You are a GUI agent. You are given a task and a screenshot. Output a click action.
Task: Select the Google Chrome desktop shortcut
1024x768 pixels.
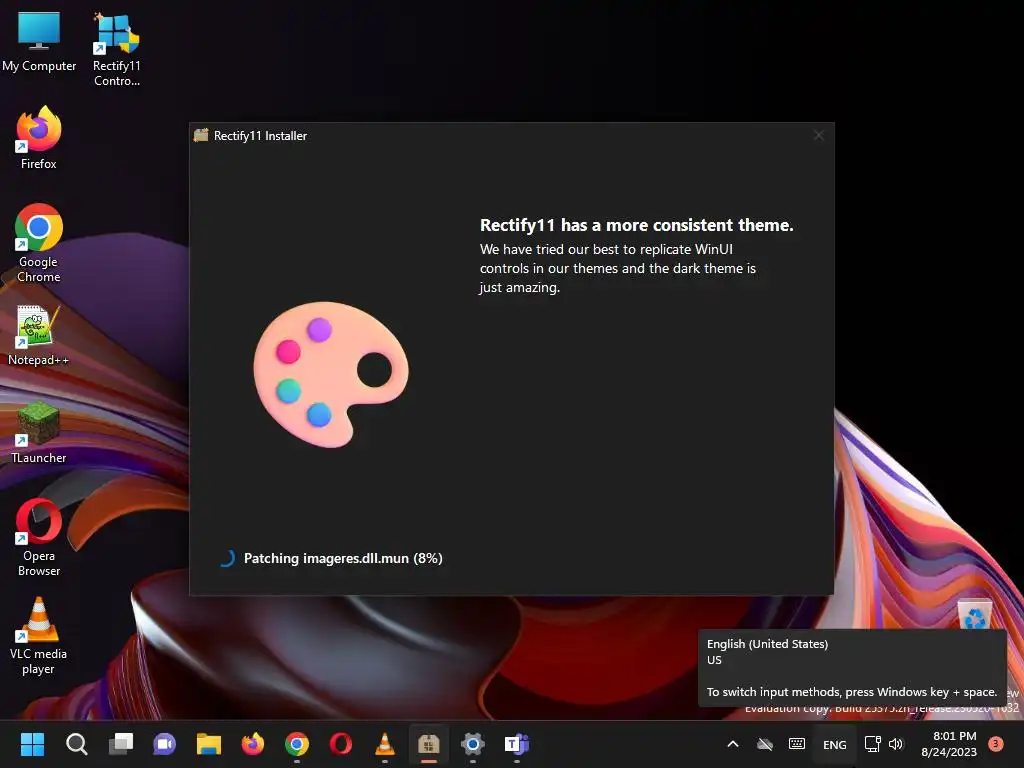pos(39,242)
